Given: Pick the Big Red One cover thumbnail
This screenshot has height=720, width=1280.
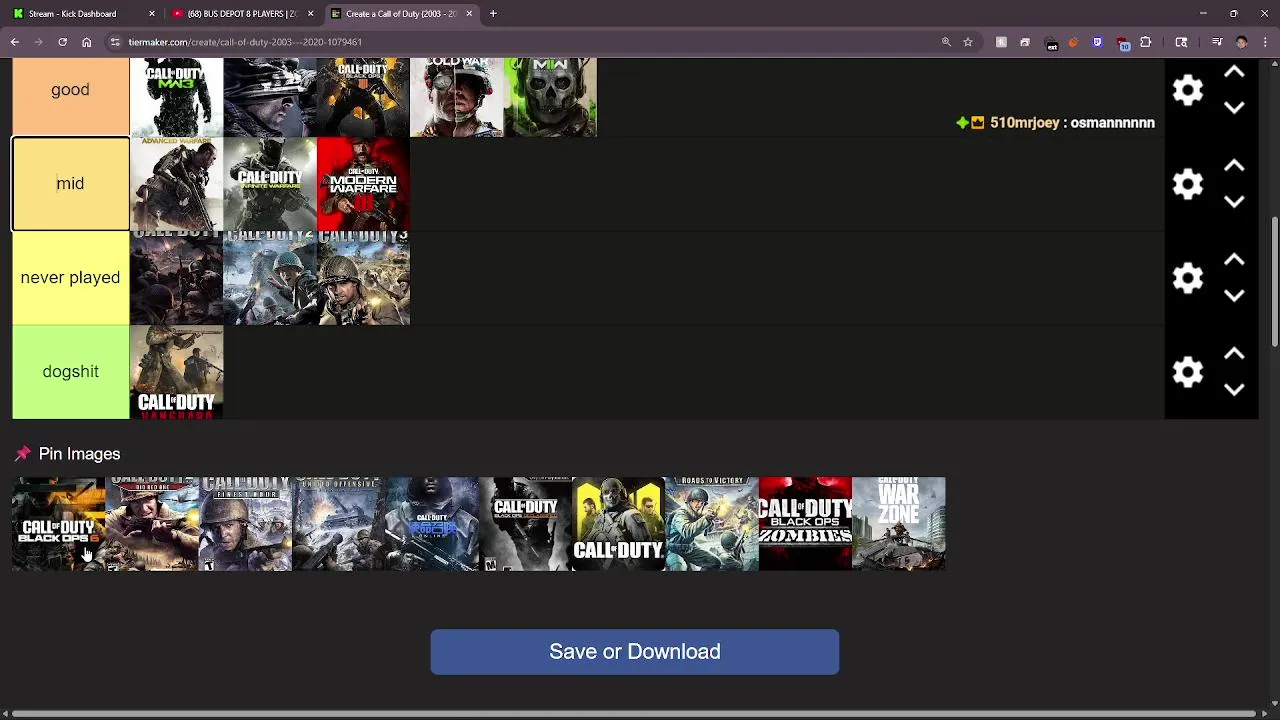Looking at the screenshot, I should point(152,524).
